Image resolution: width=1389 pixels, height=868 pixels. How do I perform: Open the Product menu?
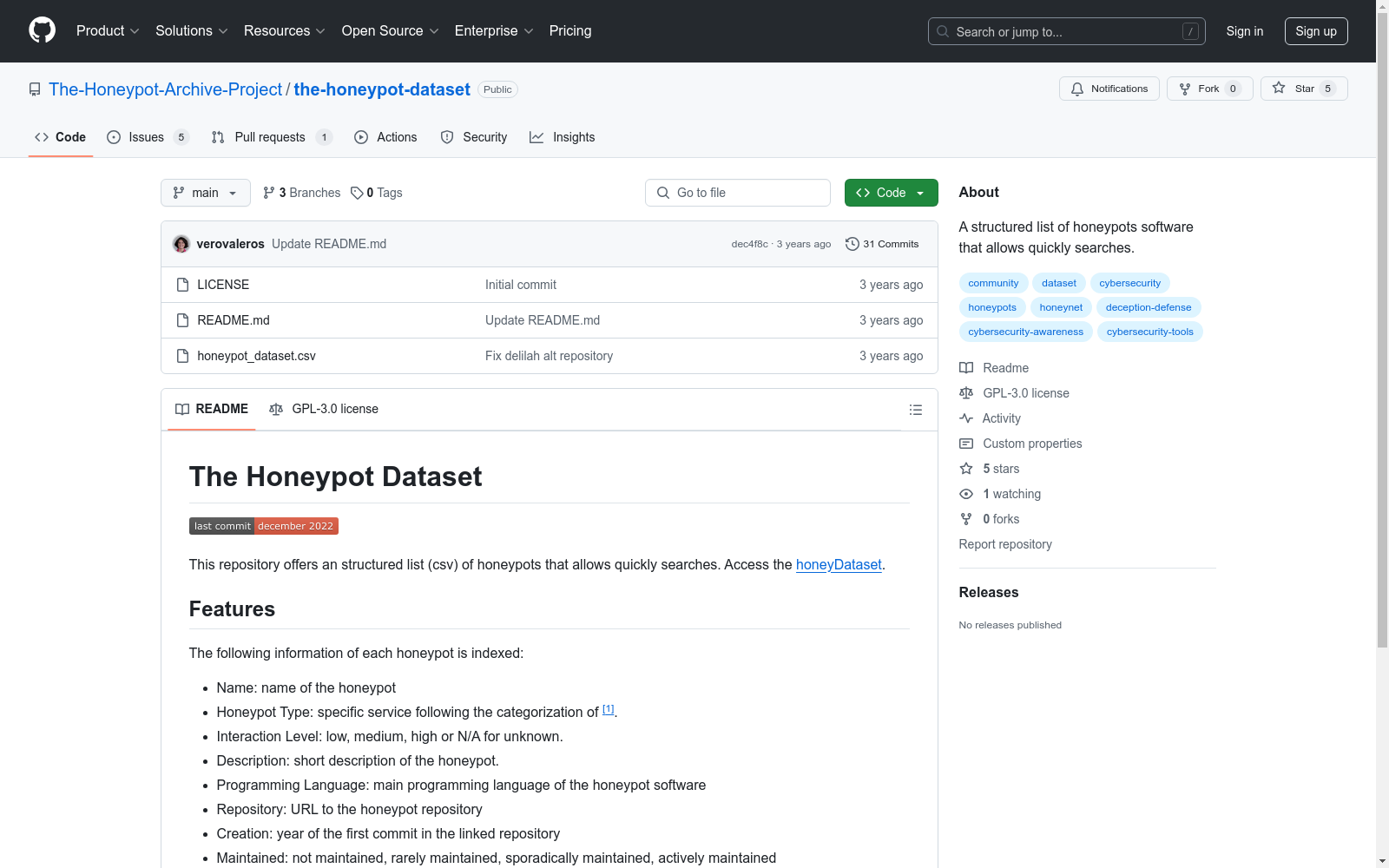[x=108, y=30]
